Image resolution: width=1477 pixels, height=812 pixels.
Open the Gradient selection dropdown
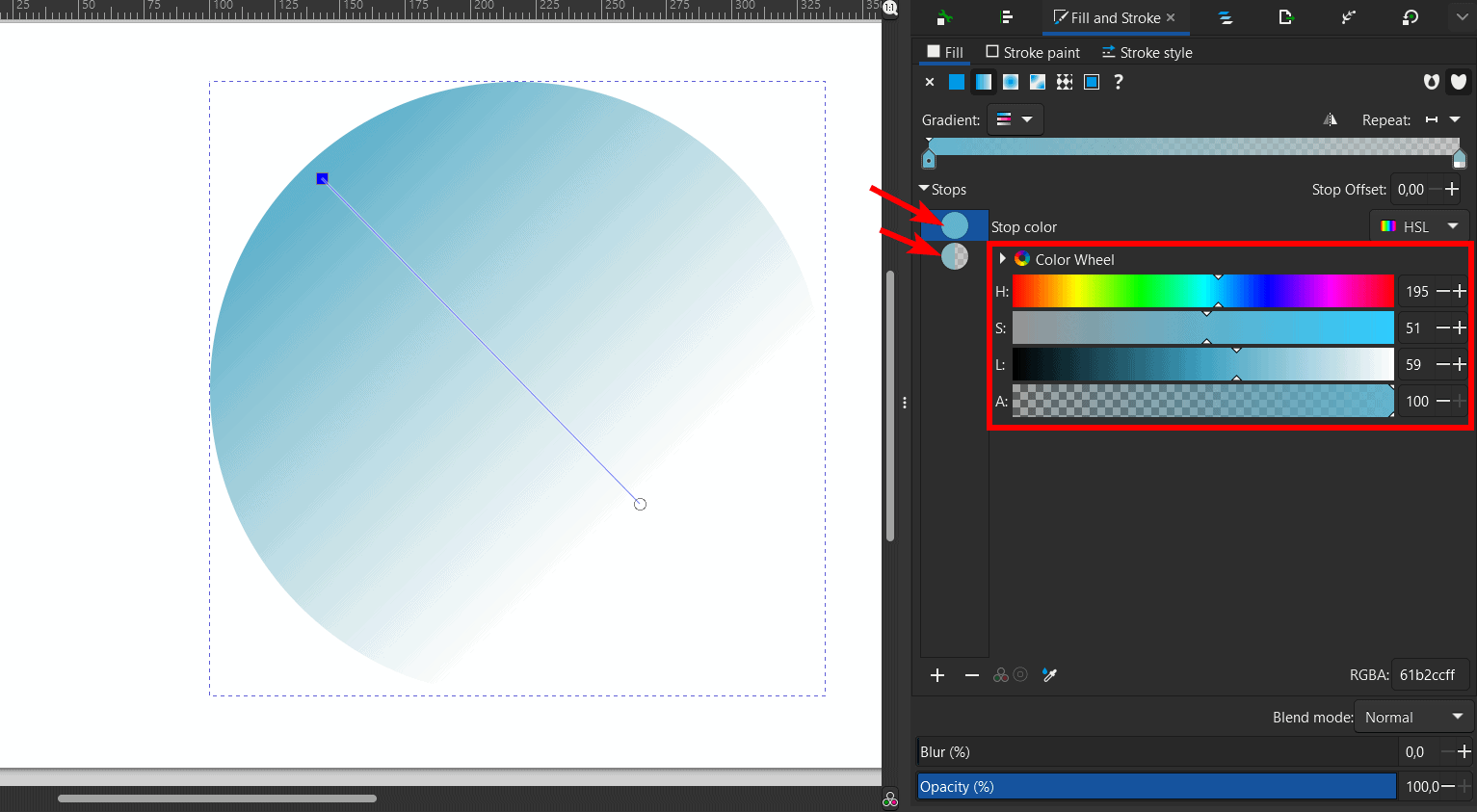(1015, 119)
